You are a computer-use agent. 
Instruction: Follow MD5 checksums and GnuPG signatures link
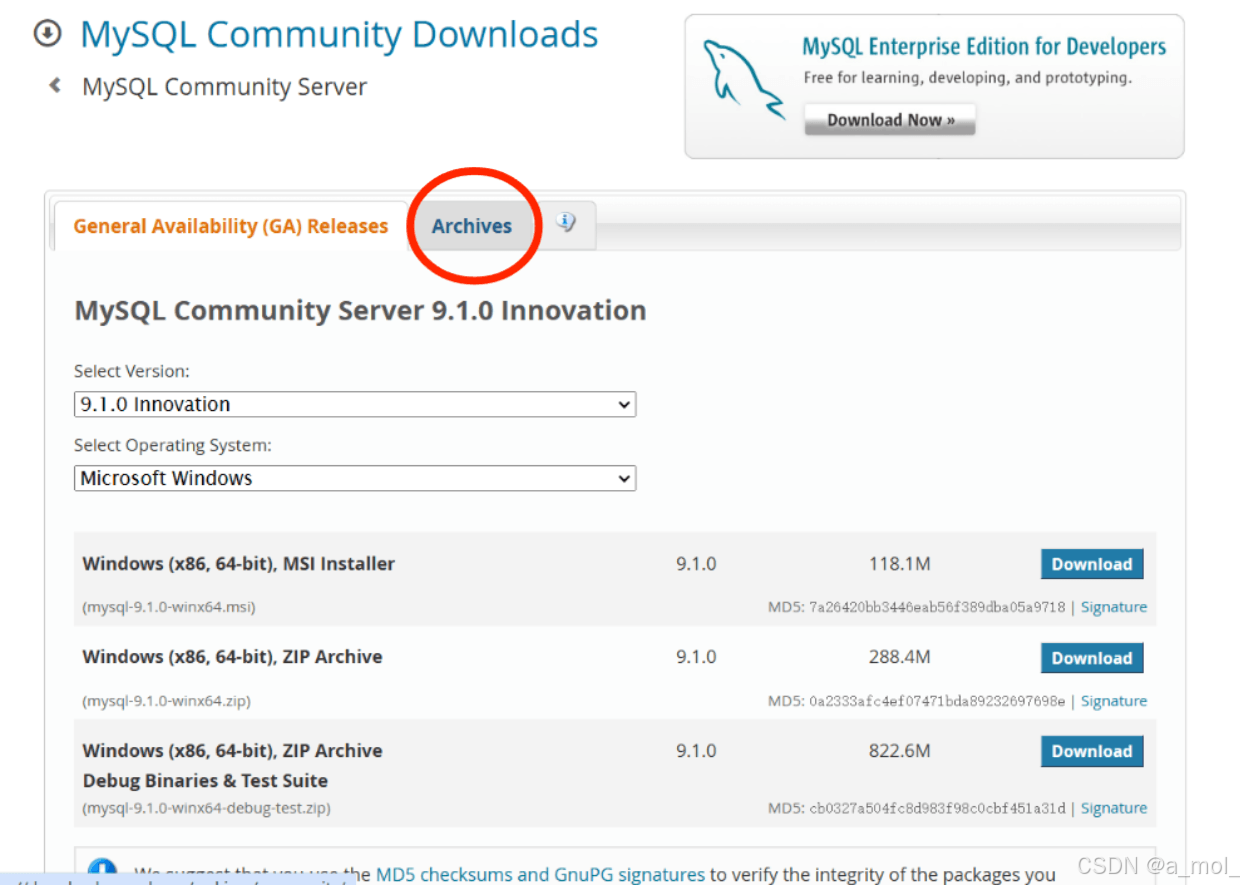(540, 874)
